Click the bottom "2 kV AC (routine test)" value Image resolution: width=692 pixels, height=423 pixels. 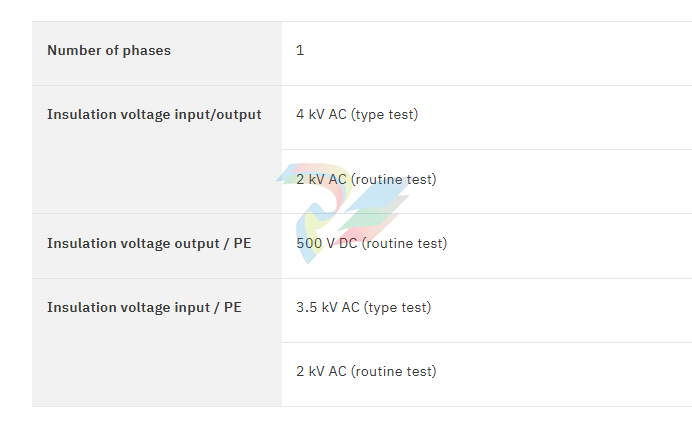[366, 371]
